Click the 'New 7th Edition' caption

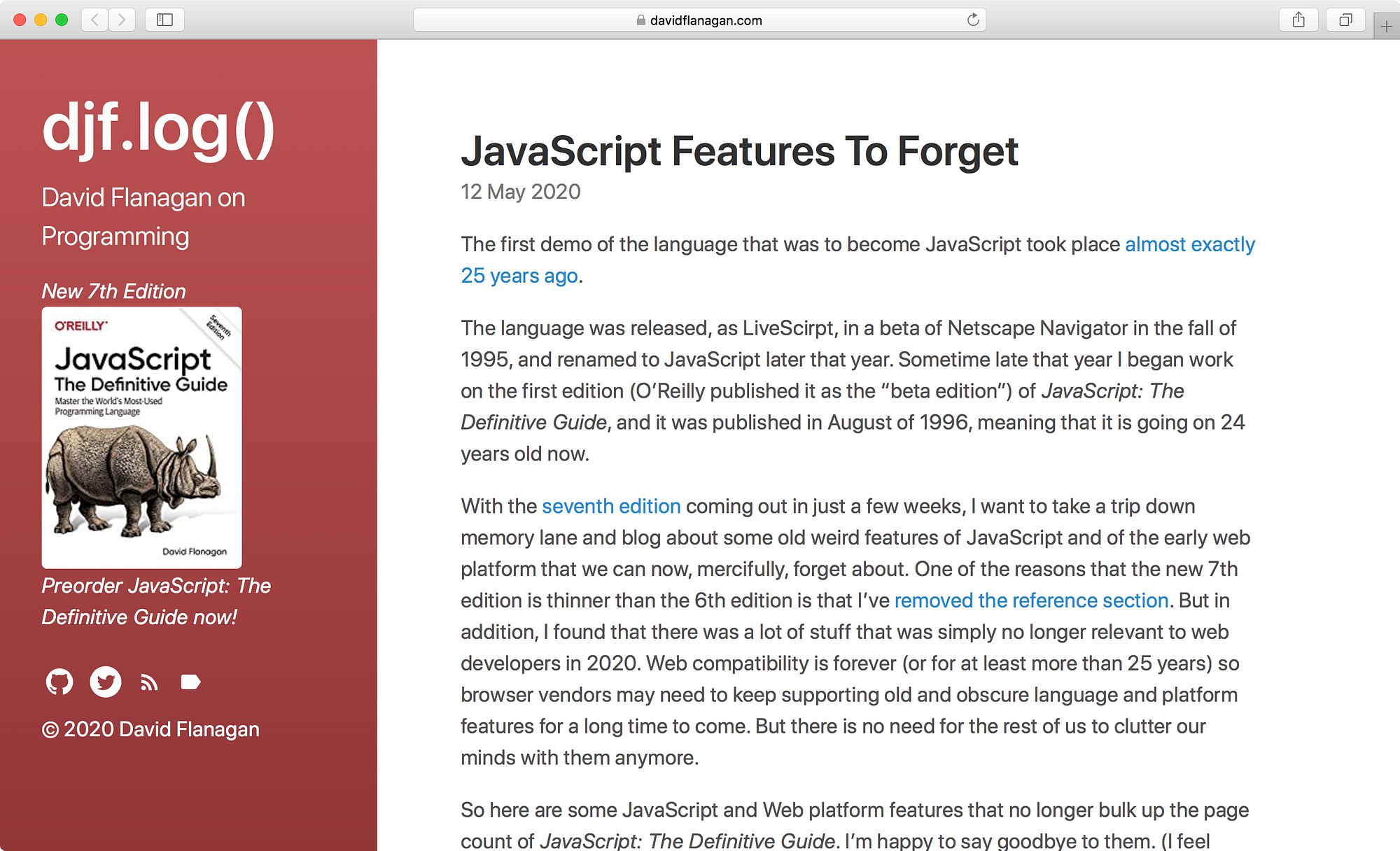(113, 291)
